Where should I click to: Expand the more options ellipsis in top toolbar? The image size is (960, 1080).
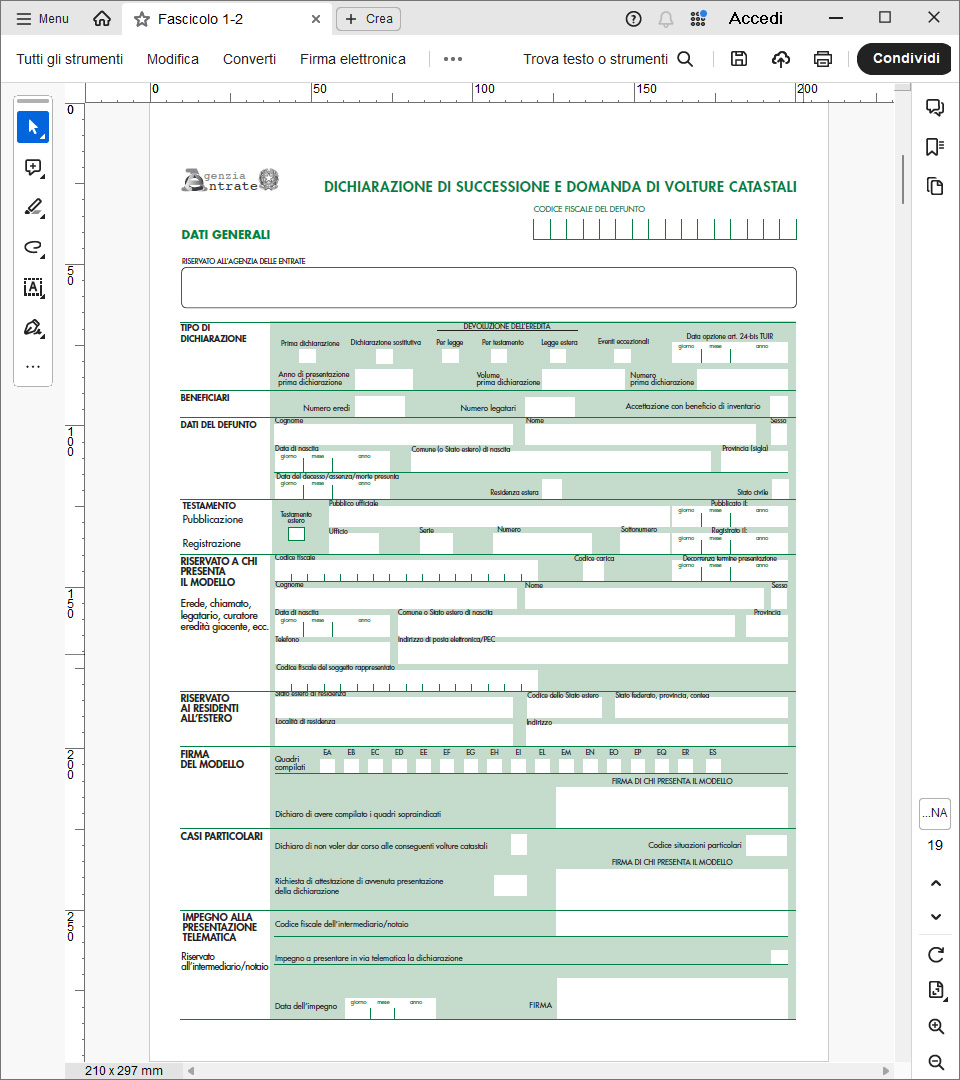coord(453,59)
